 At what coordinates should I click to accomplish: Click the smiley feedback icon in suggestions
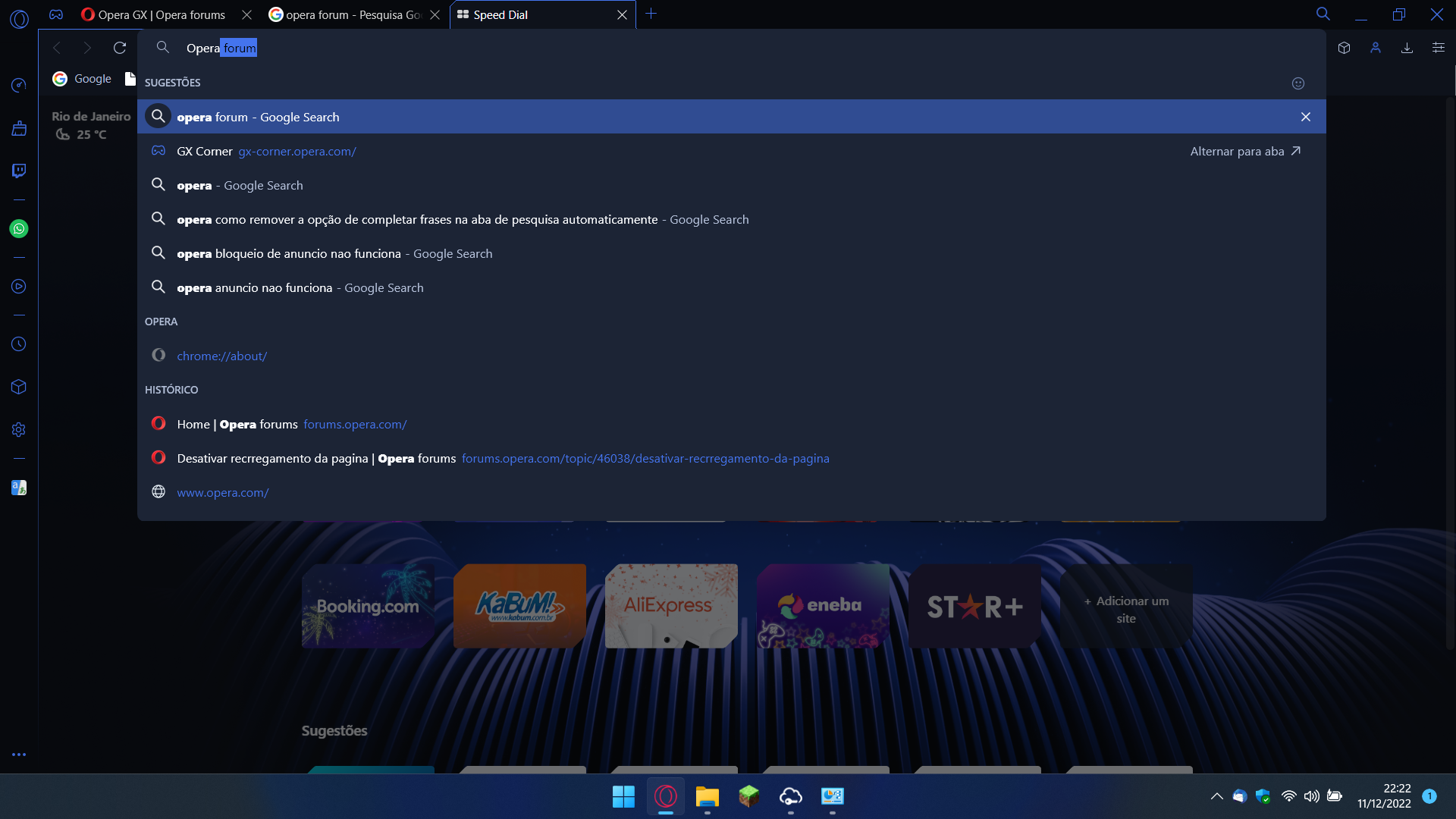coord(1298,83)
